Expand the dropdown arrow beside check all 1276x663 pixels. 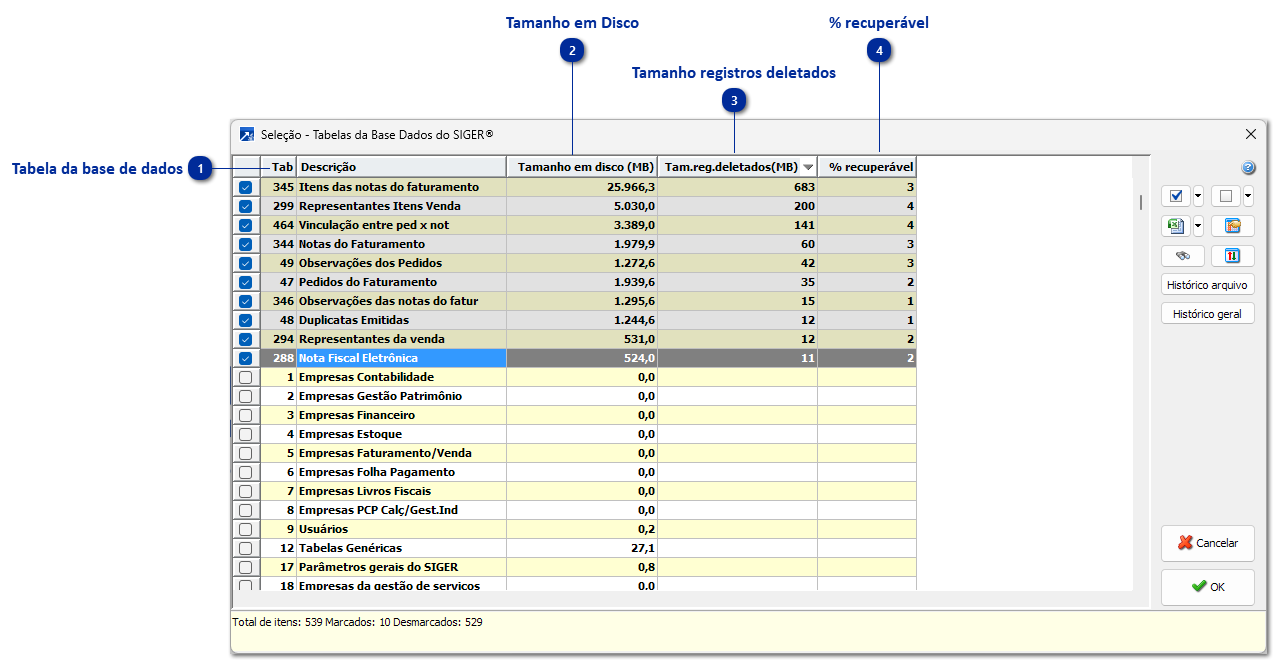pos(1198,196)
